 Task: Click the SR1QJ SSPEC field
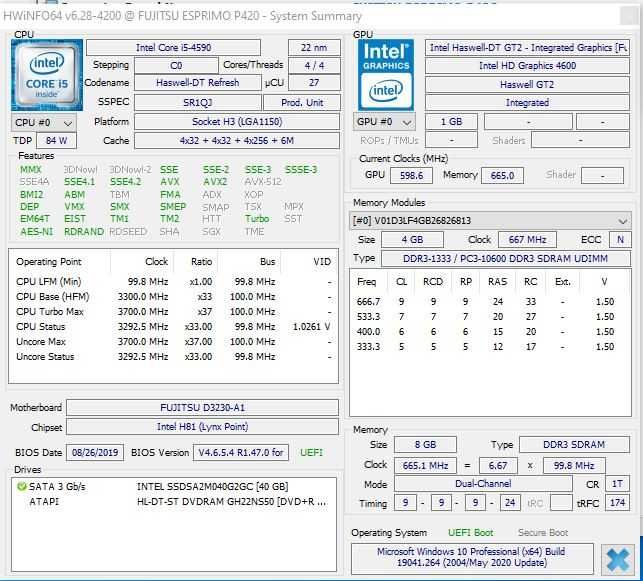(x=198, y=103)
